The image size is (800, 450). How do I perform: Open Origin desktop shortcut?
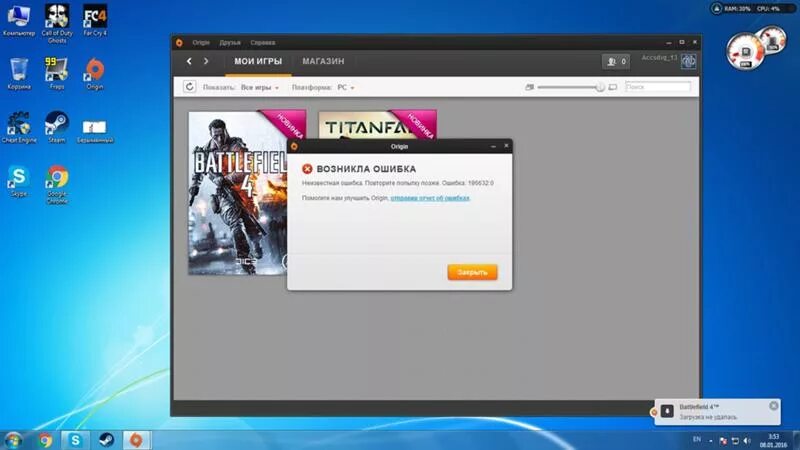pos(95,73)
